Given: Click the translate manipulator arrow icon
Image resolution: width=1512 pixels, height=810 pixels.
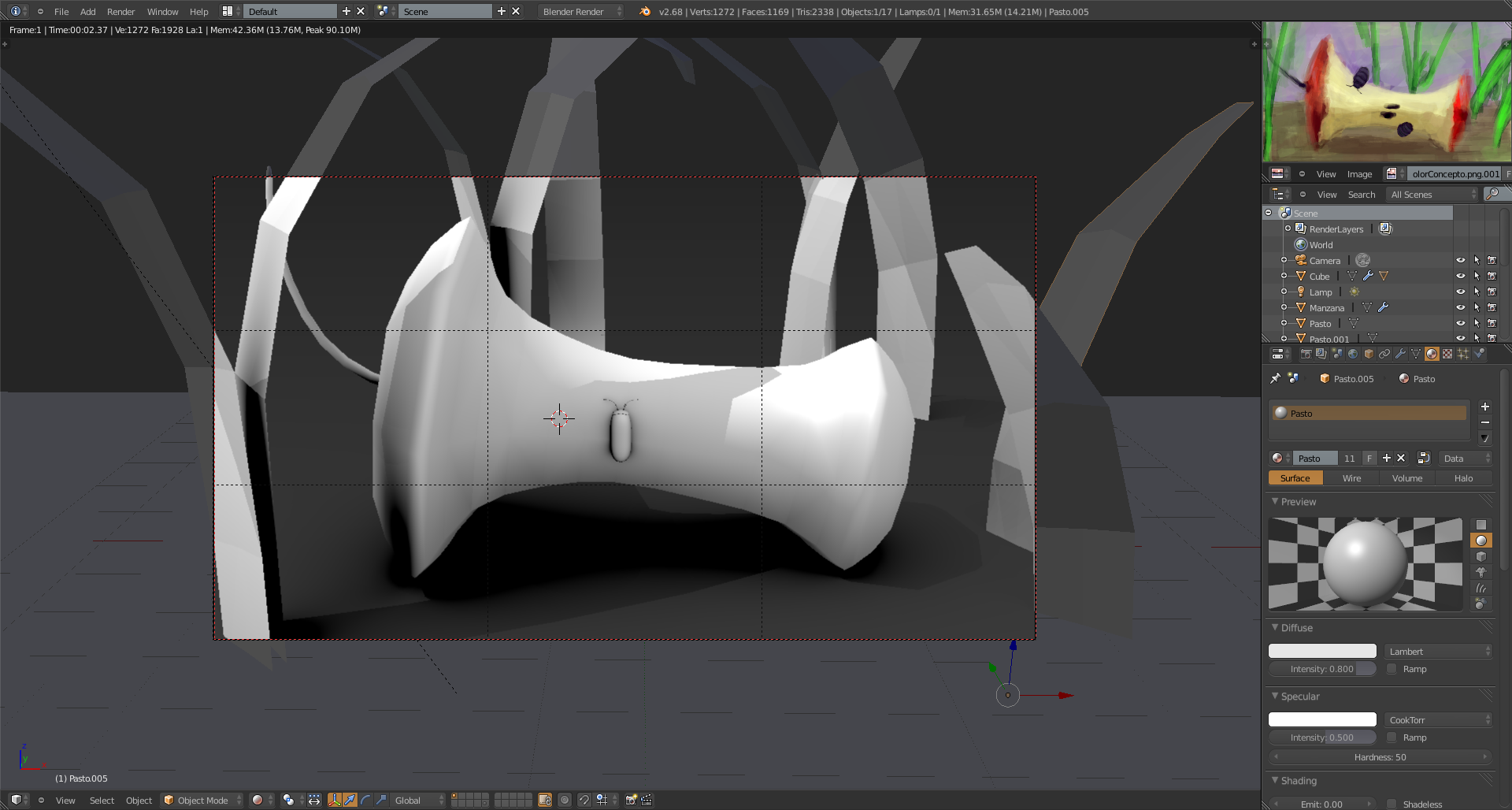Looking at the screenshot, I should click(350, 801).
